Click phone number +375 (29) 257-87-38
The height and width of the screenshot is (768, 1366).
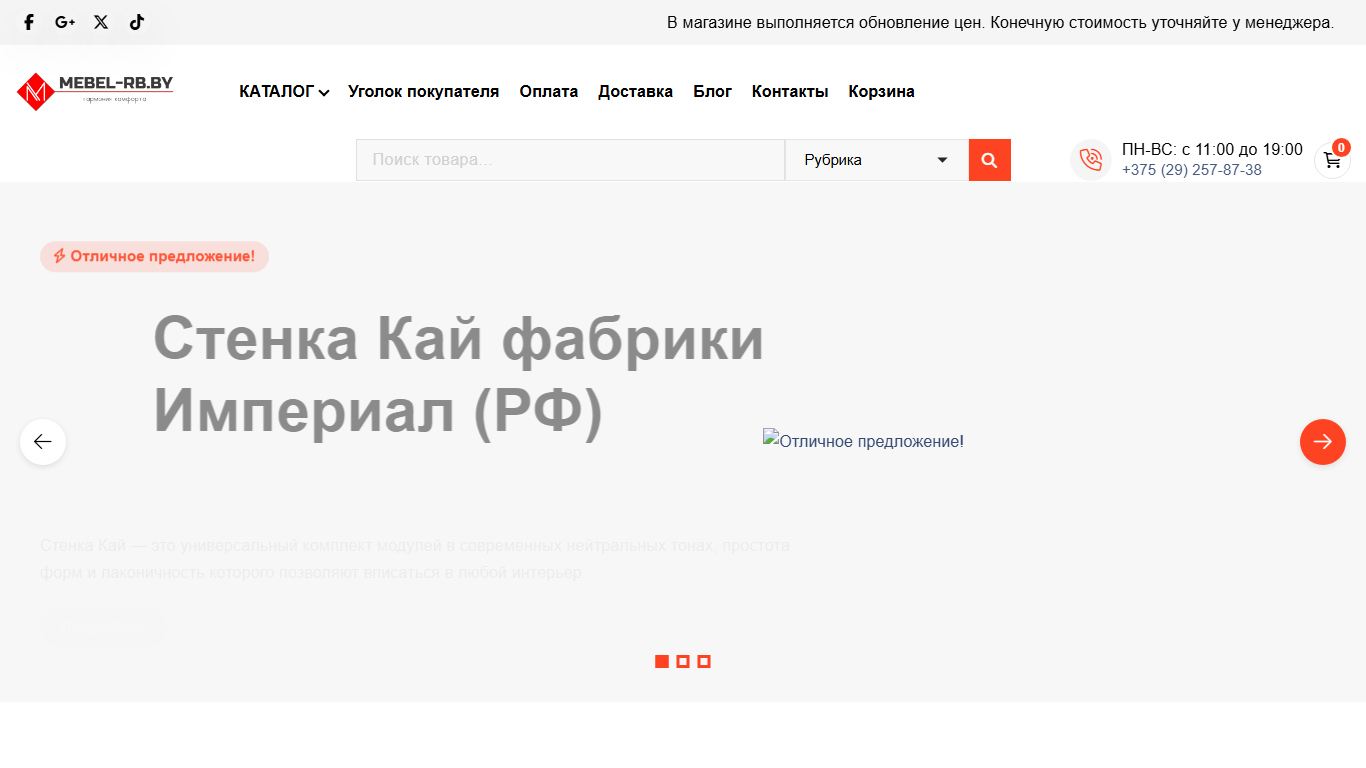pos(1192,170)
